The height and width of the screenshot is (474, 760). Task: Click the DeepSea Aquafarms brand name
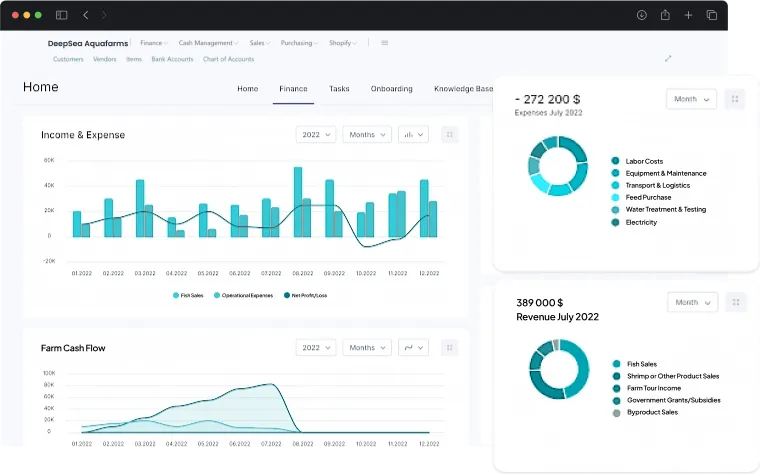tap(88, 43)
